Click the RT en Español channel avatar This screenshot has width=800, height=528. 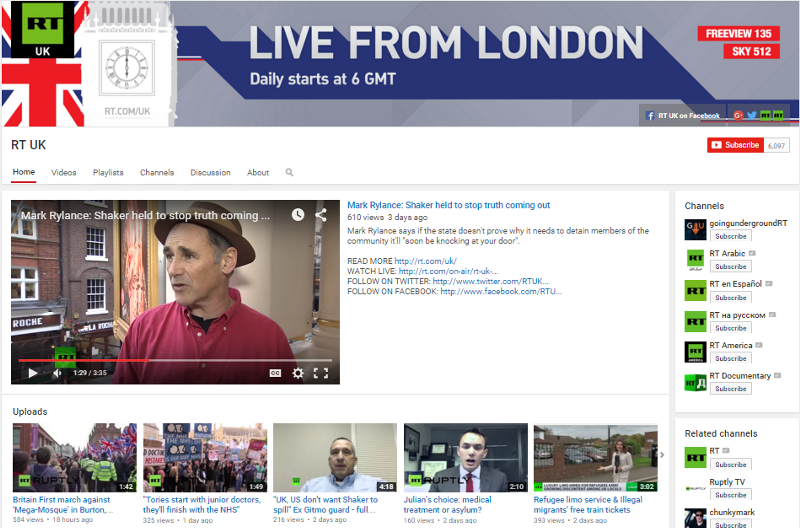pyautogui.click(x=695, y=291)
